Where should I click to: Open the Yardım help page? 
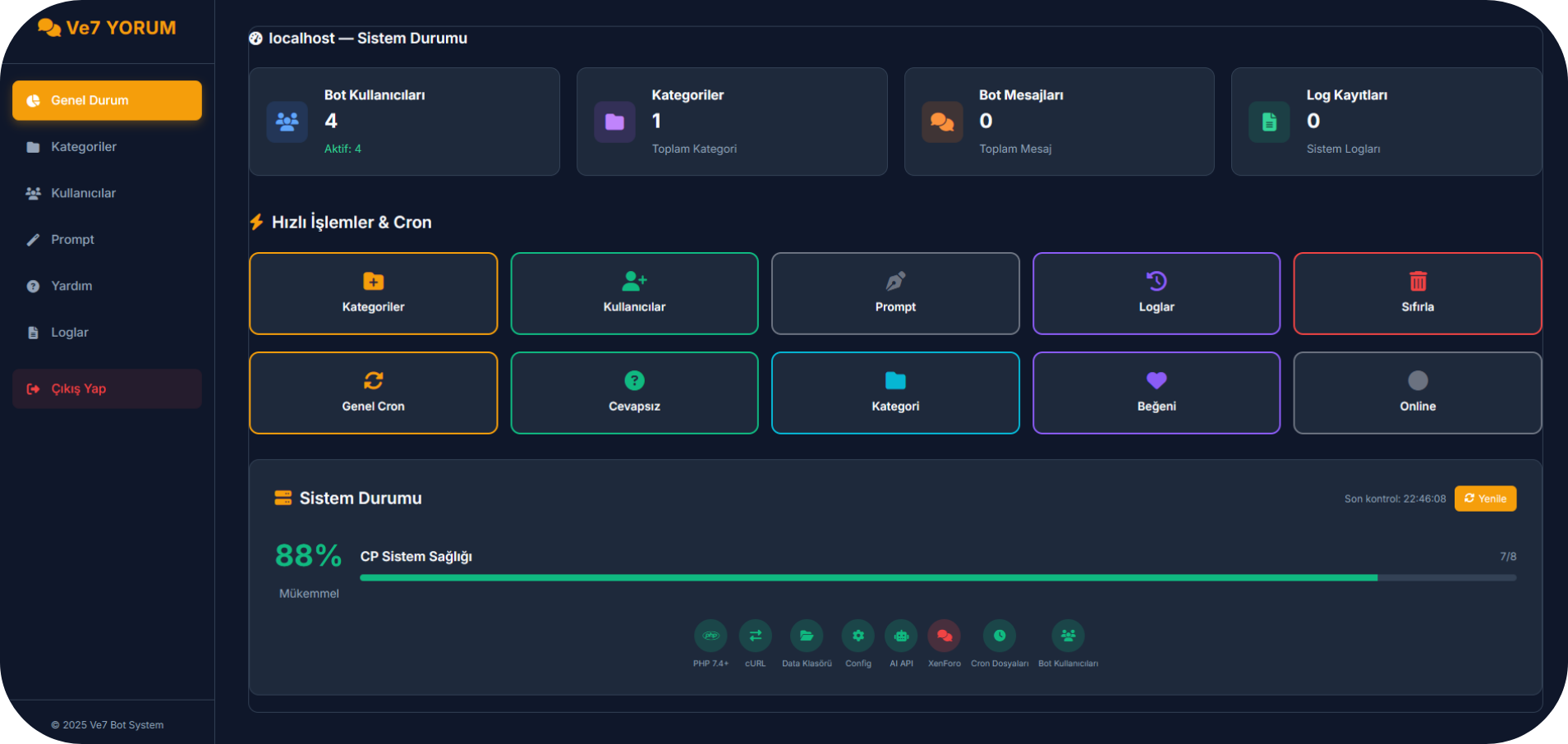point(71,286)
